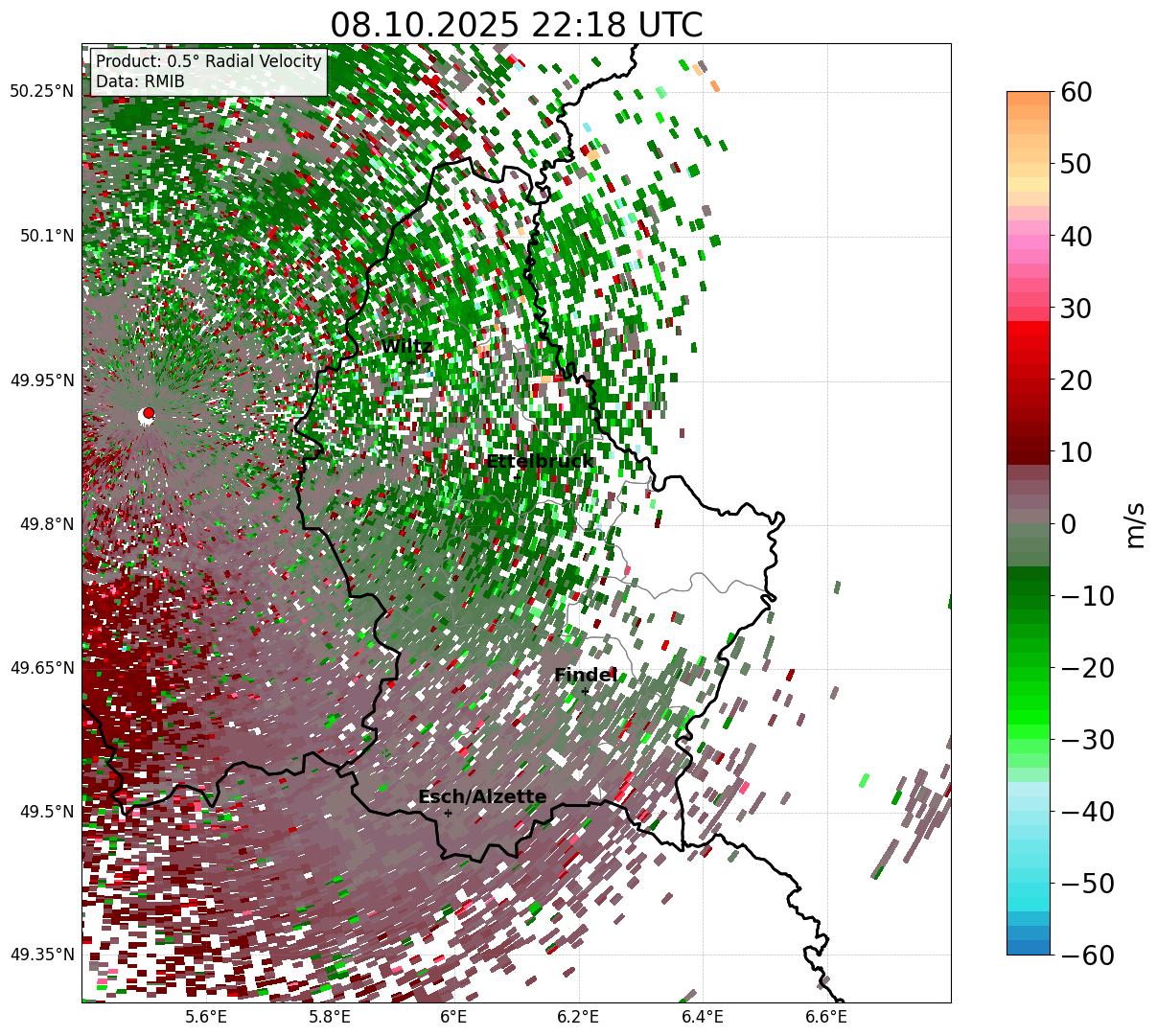
Task: Click the colorbar 20 tick label
Action: coord(1074,380)
